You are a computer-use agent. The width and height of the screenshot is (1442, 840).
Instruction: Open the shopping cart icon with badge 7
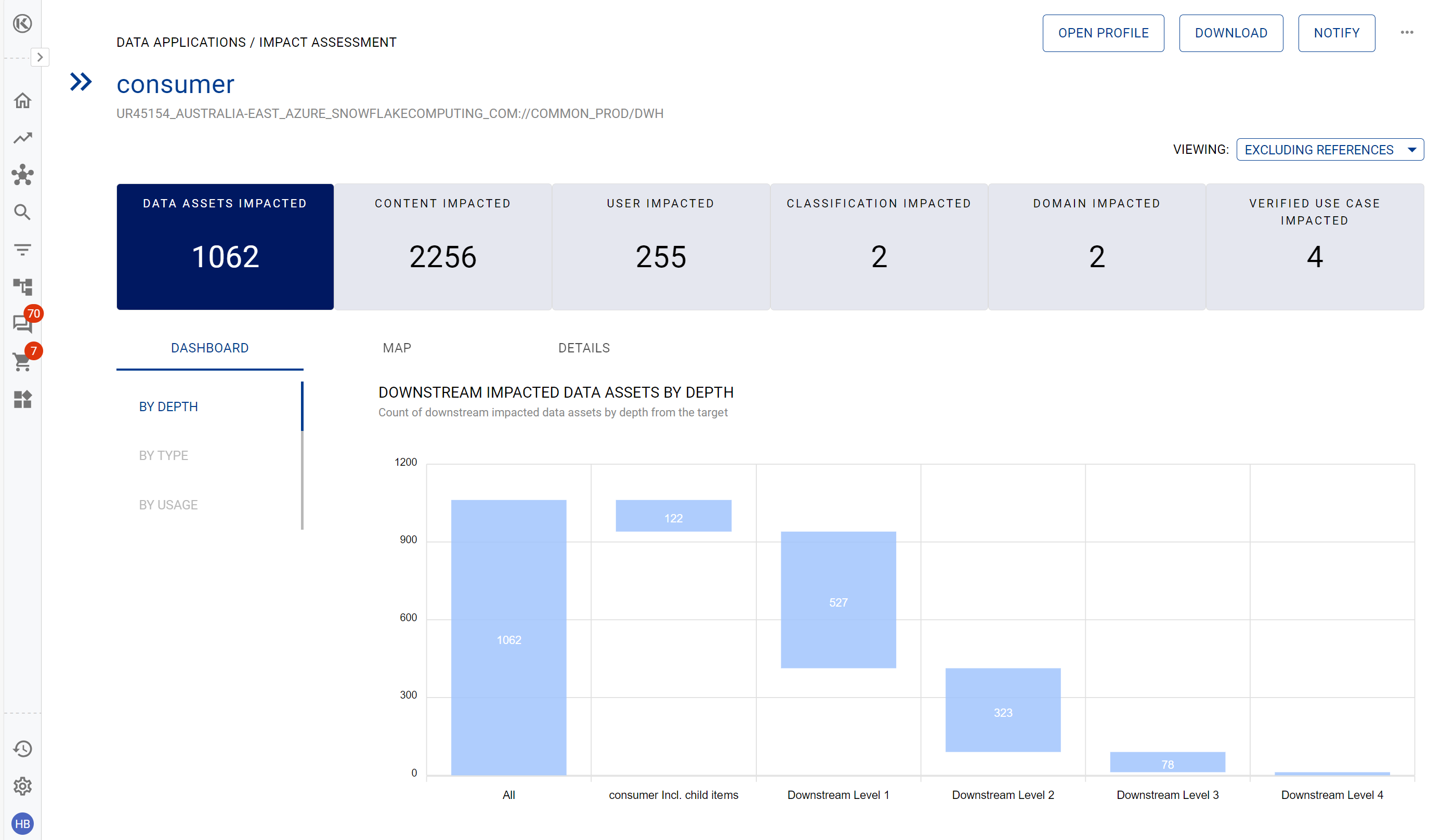pos(22,361)
